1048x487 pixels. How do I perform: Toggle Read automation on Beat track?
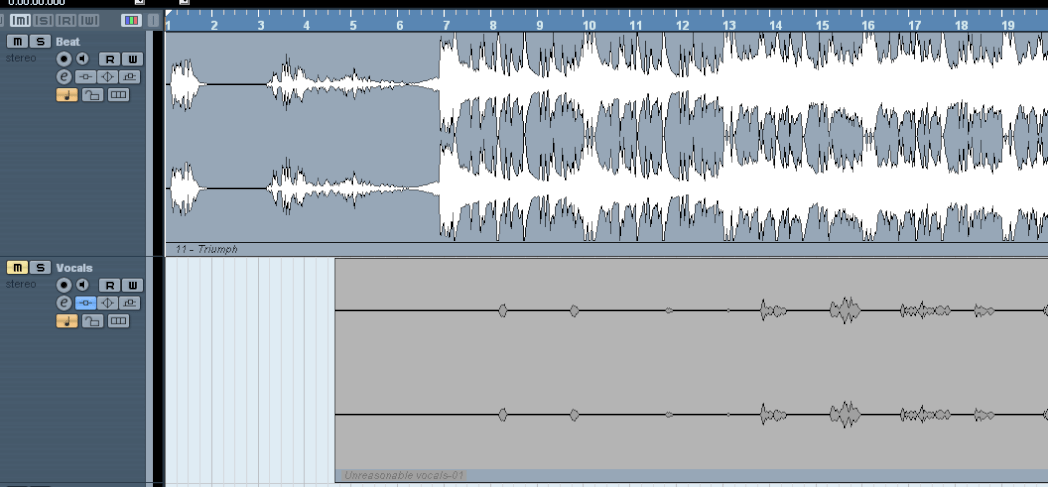(110, 59)
